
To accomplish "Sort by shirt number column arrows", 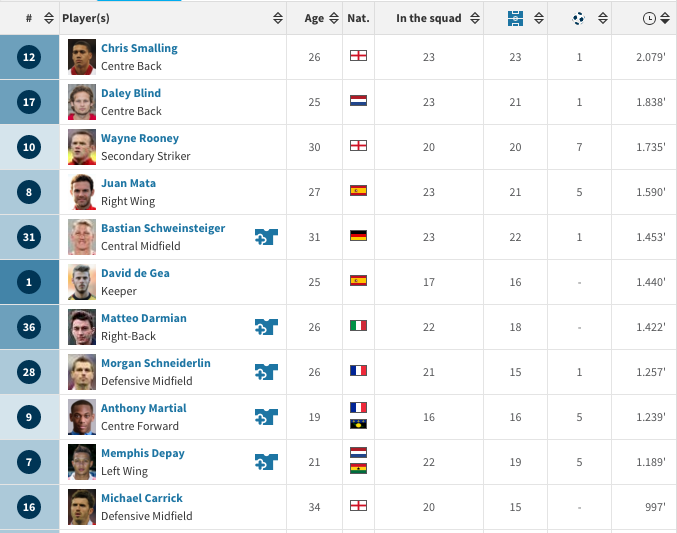I will tap(49, 18).
